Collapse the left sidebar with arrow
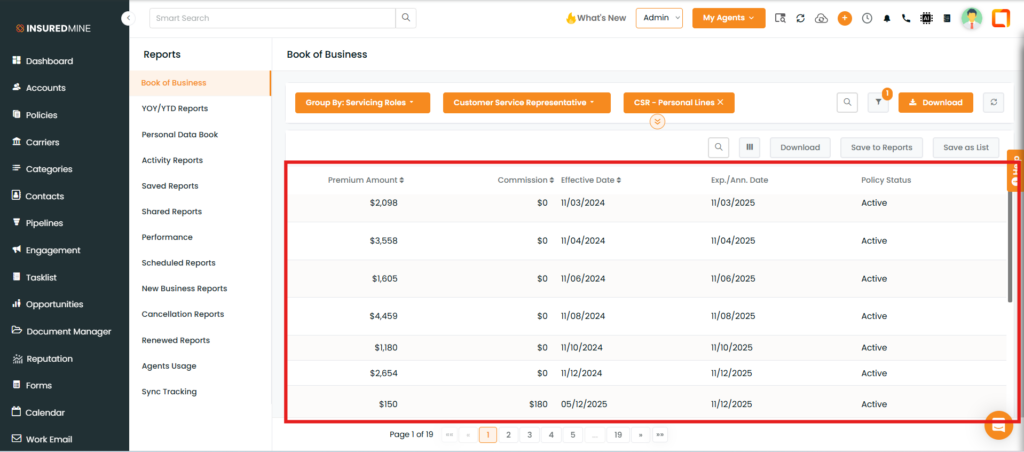1024x452 pixels. (127, 18)
